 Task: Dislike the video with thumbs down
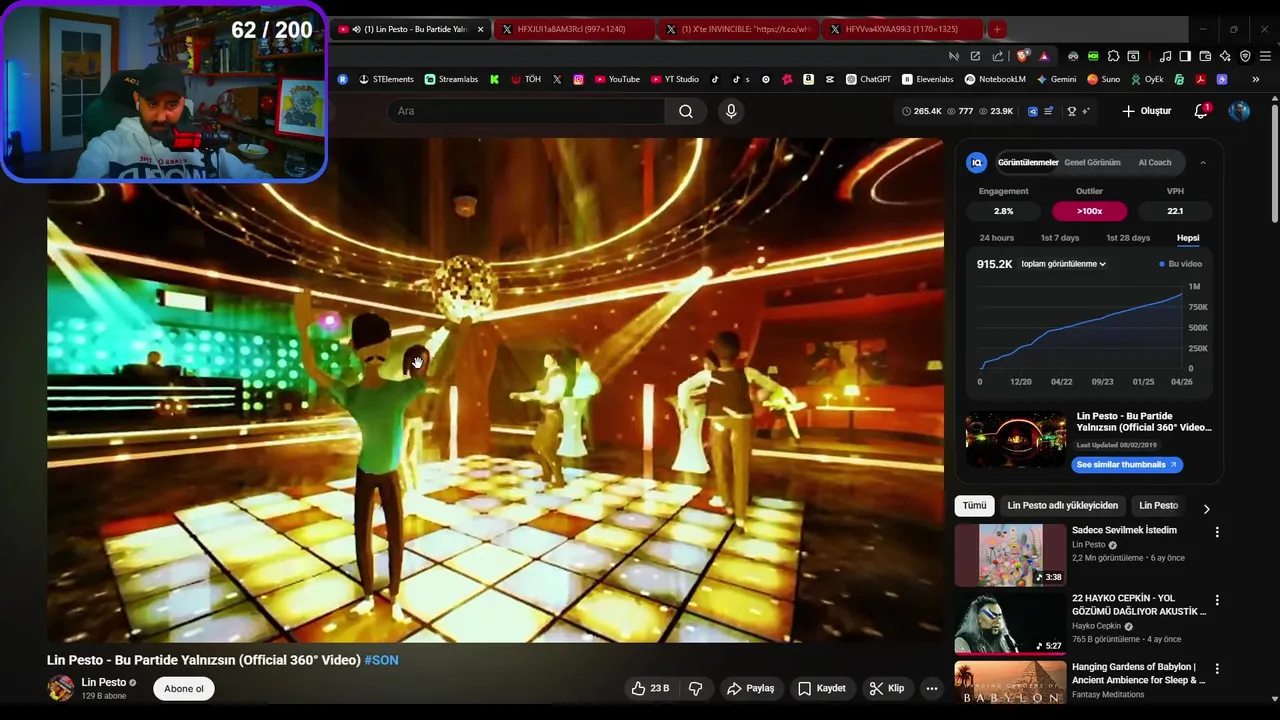coord(696,688)
